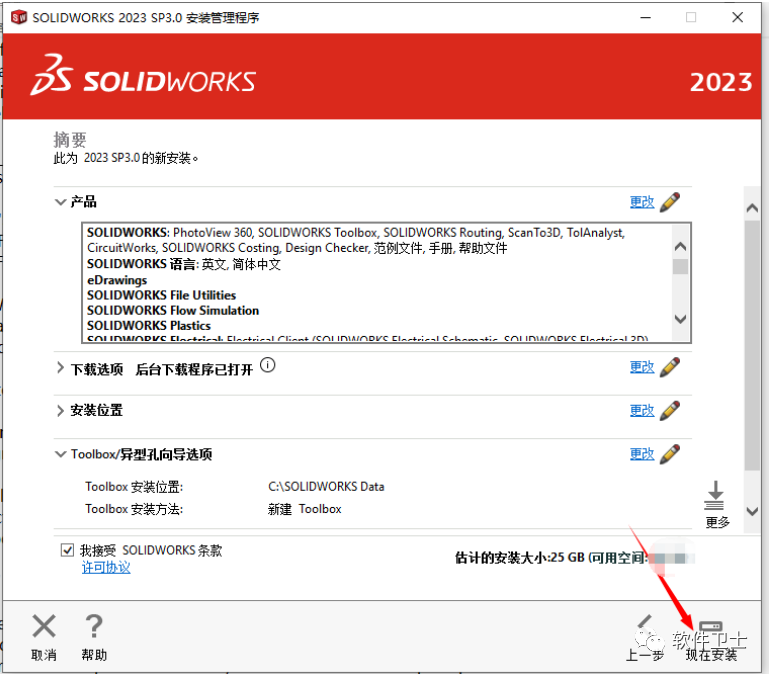Viewport: 772px width, 674px height.
Task: Click the product list scroll-up arrow
Action: [x=680, y=247]
